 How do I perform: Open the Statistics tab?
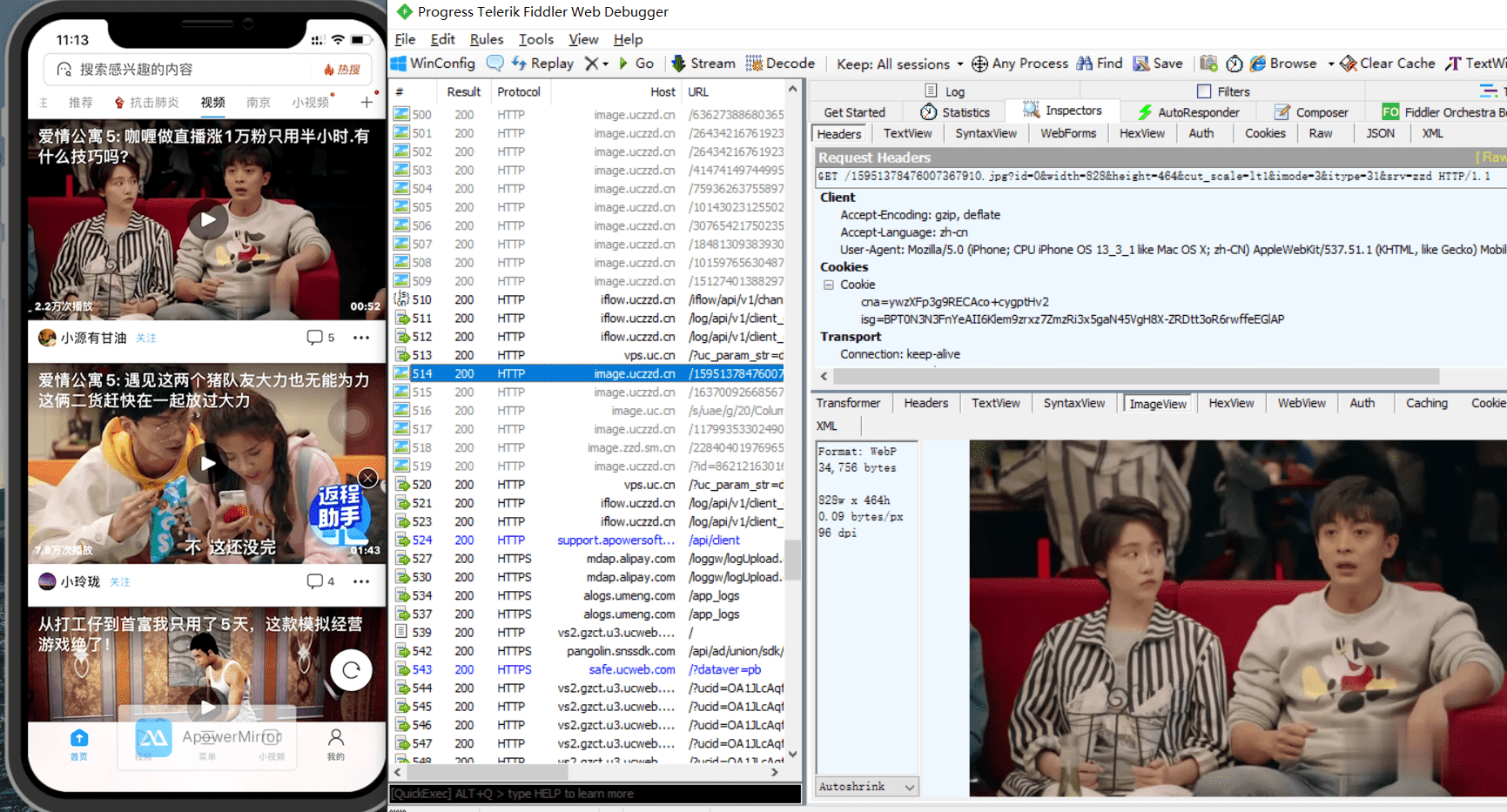955,112
